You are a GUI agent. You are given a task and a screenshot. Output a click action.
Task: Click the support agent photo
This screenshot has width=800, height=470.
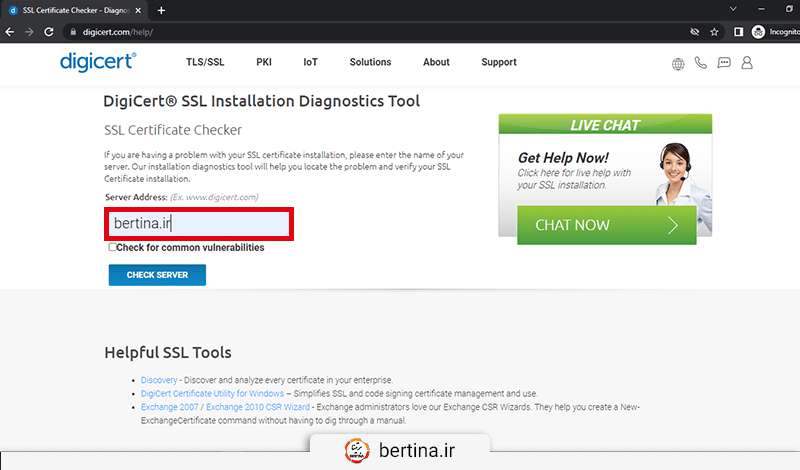click(682, 175)
